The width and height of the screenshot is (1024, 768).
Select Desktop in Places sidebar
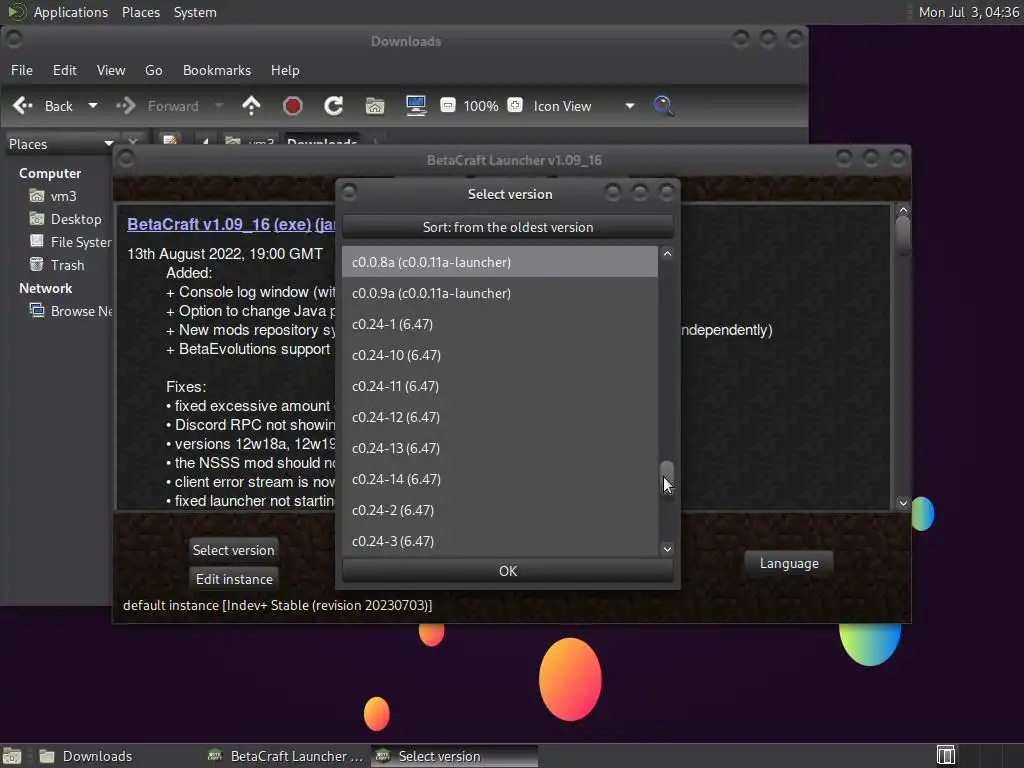(x=65, y=219)
